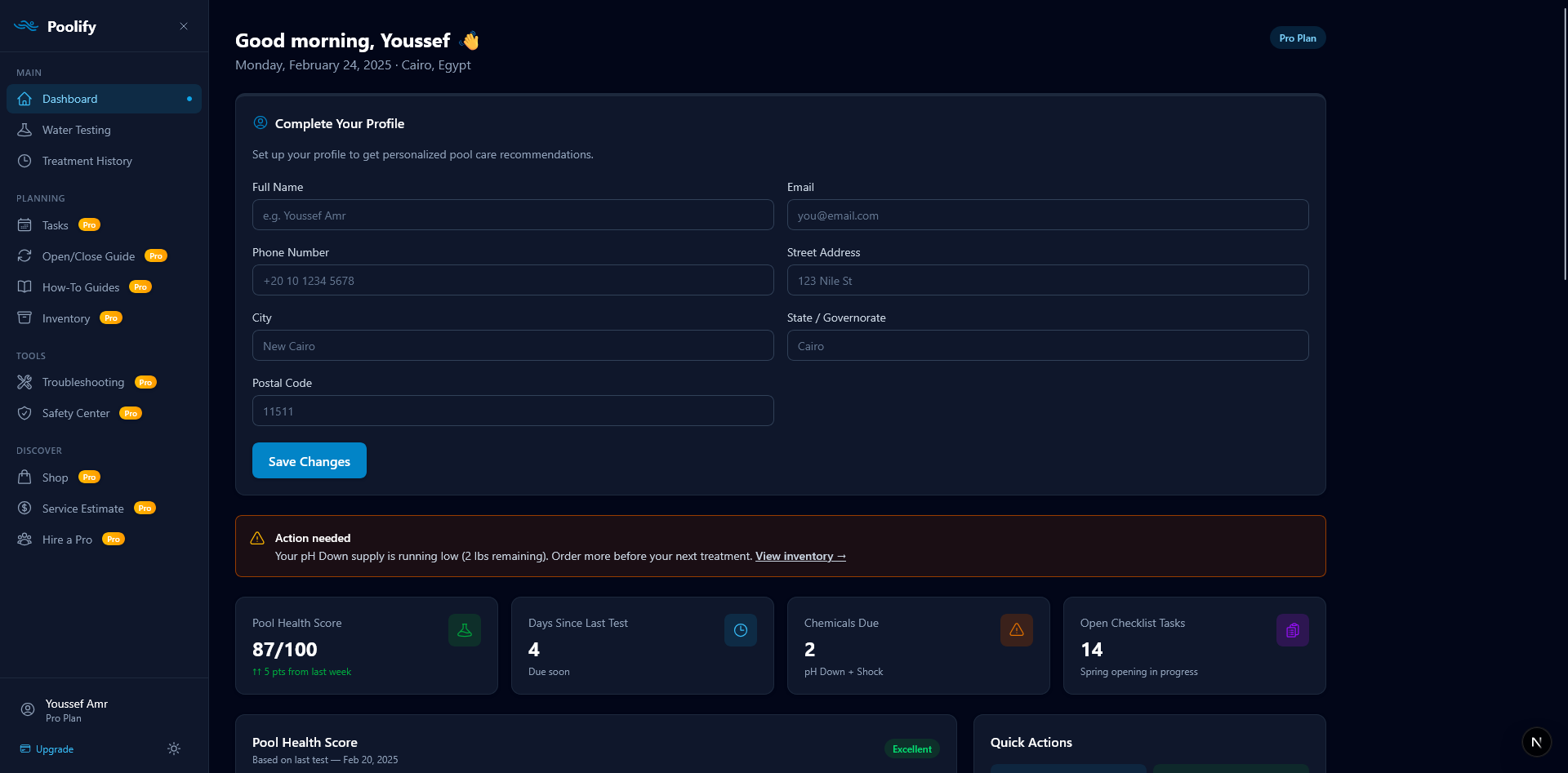Click the Open Checklist Tasks clipboard icon

coord(1291,629)
